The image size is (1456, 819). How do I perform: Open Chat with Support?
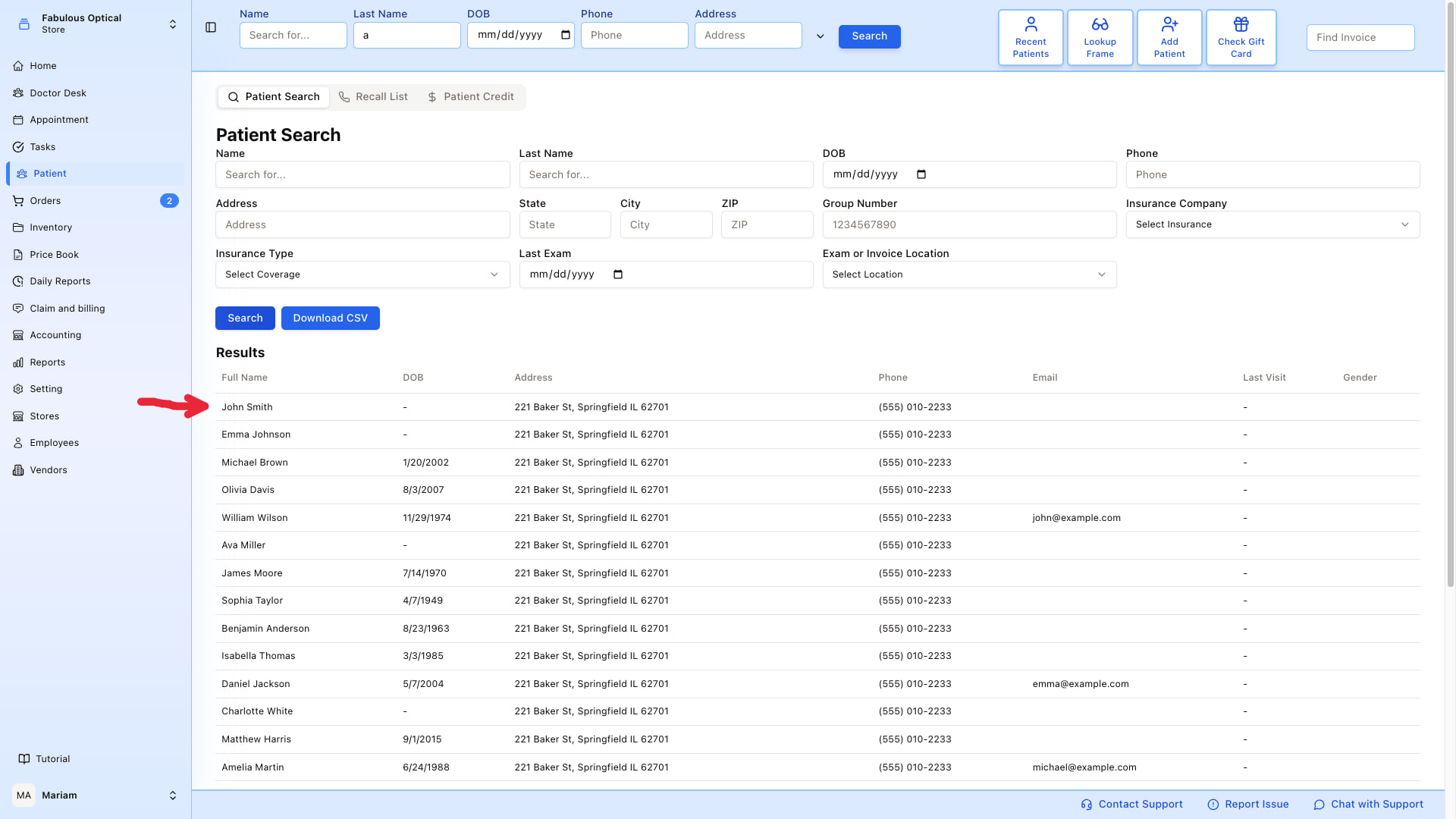pos(1368,805)
